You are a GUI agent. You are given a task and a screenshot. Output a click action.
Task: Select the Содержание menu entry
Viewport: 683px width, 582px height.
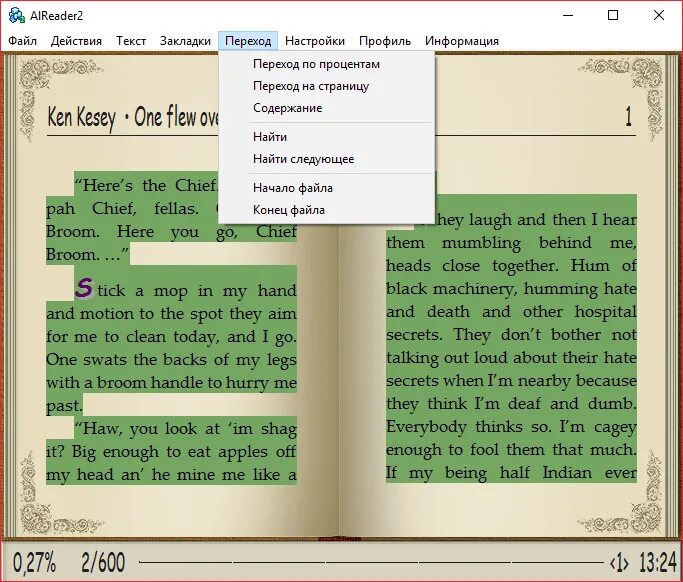pos(327,108)
